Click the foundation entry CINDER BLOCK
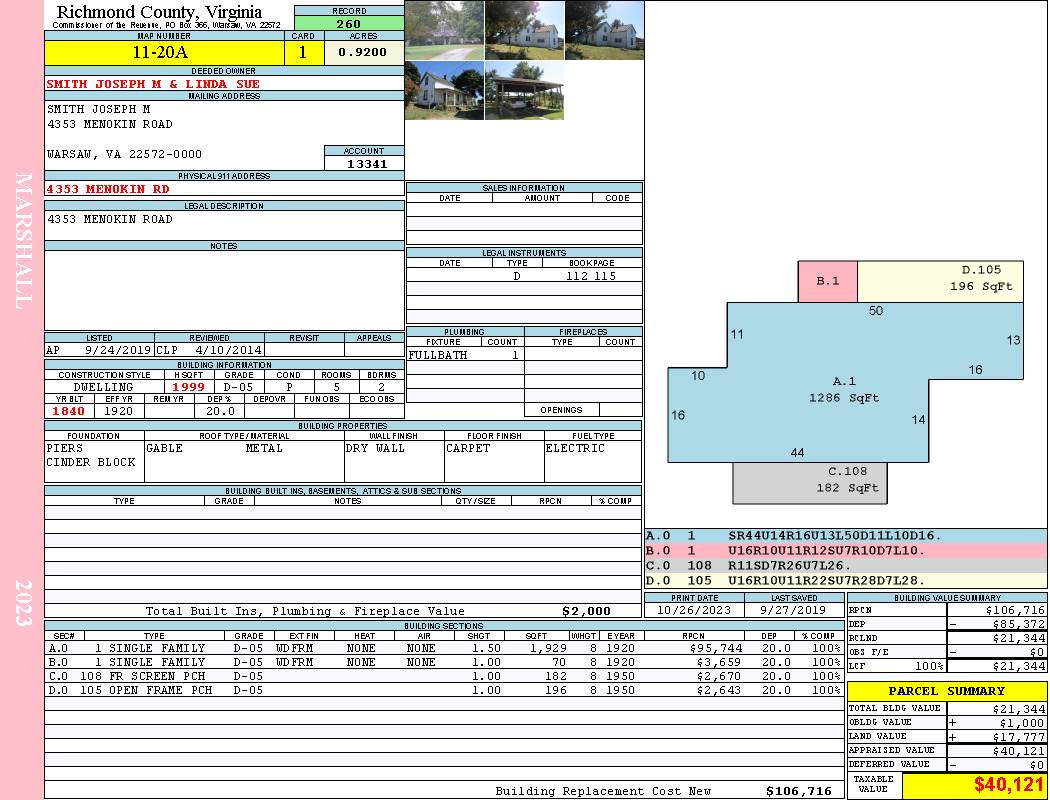The image size is (1050, 800). [91, 463]
